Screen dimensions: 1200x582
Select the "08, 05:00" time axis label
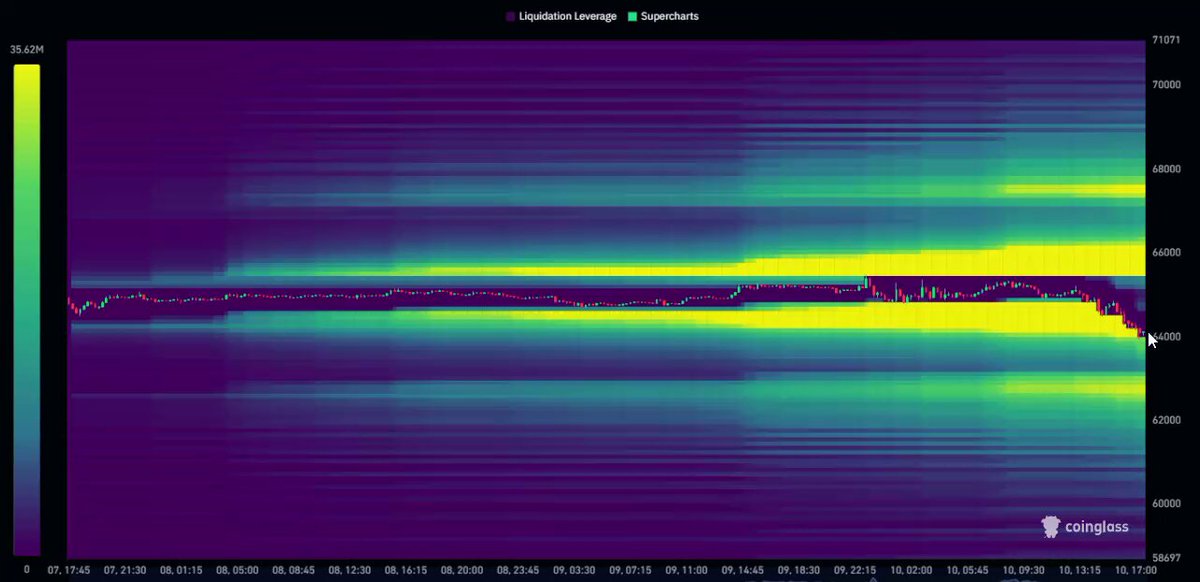click(x=239, y=569)
